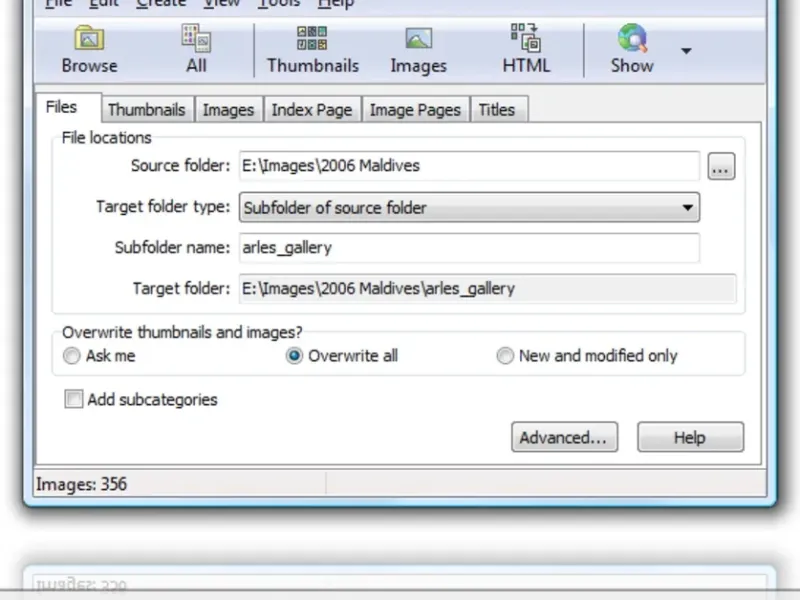
Task: Switch to the Files tab
Action: point(68,107)
